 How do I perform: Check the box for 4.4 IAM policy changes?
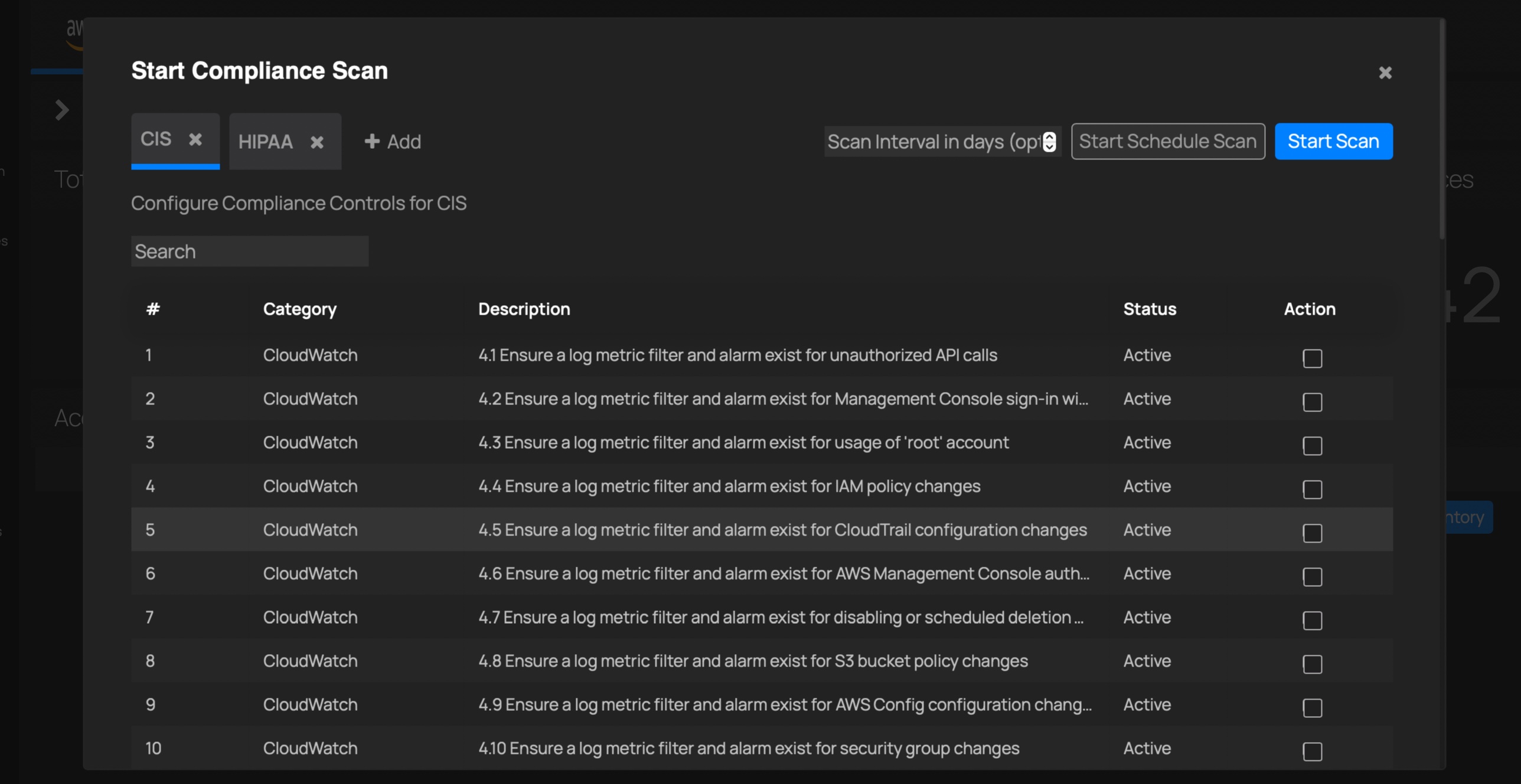(x=1312, y=489)
